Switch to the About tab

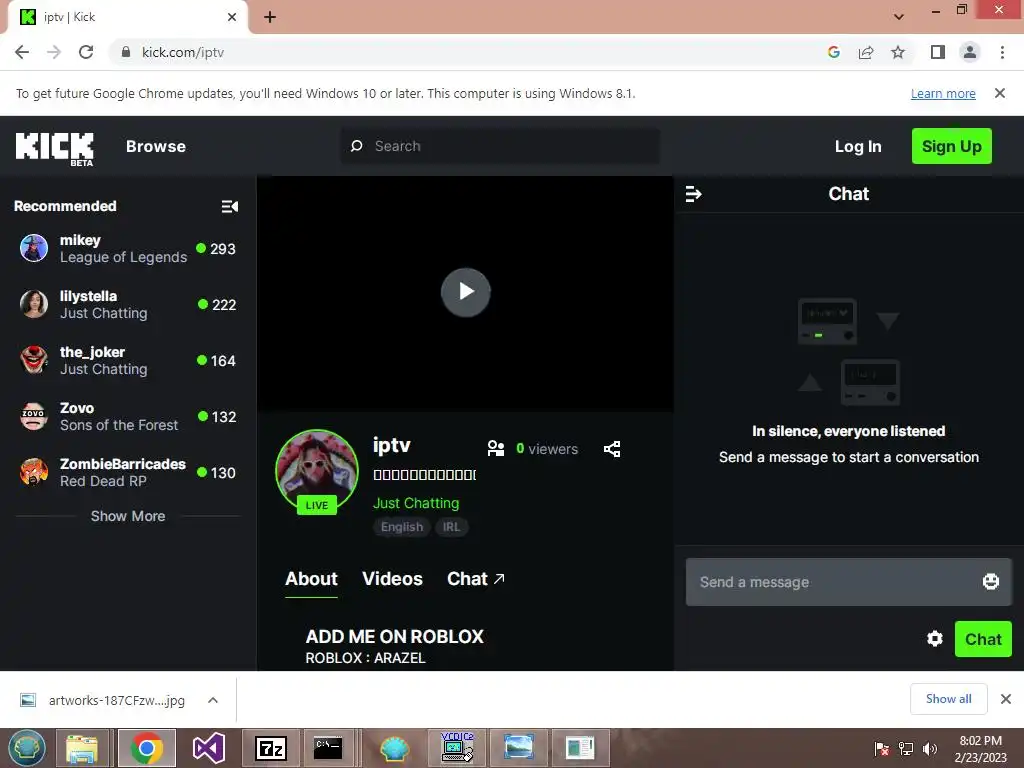(312, 579)
